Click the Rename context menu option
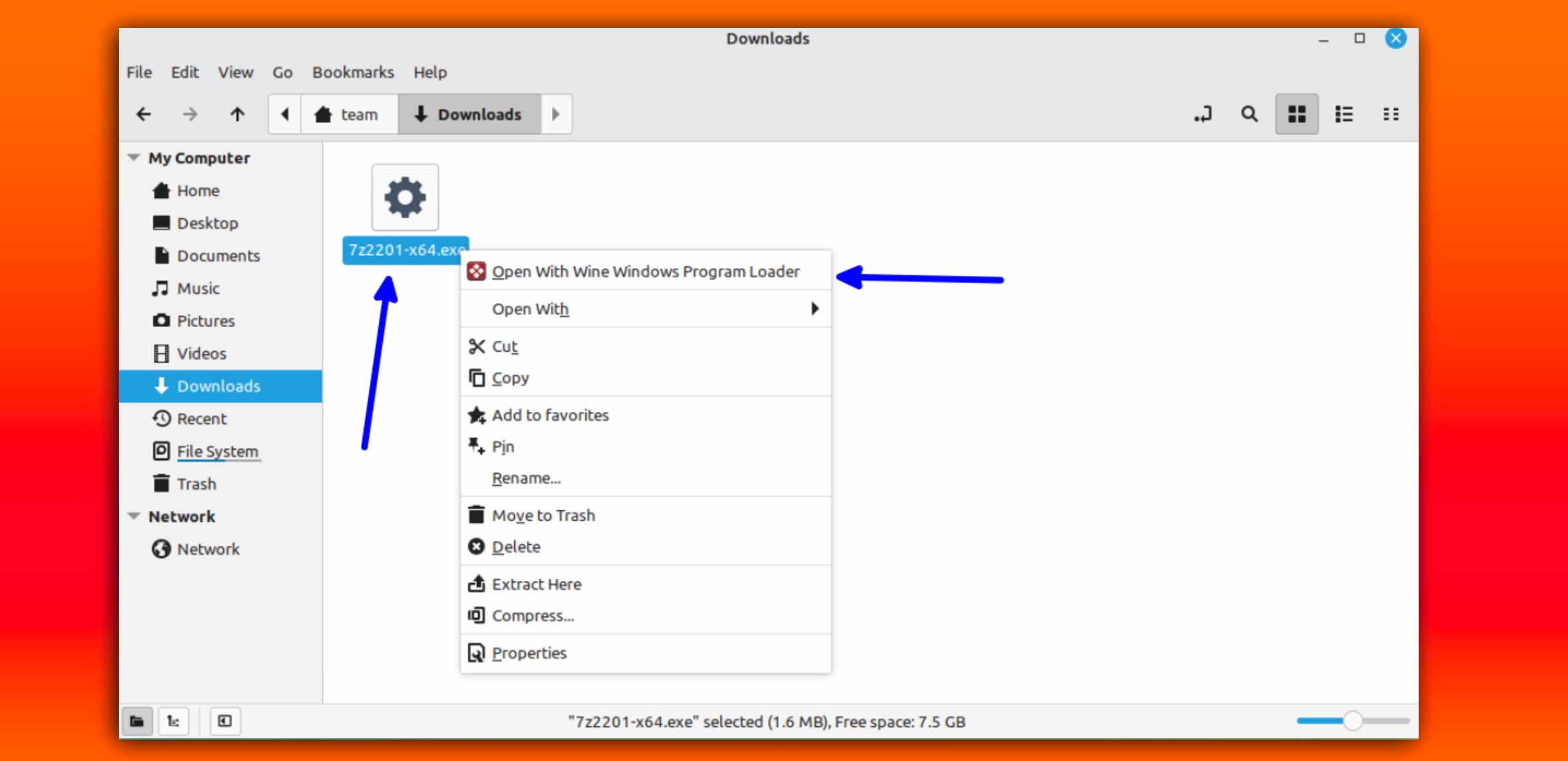 (x=527, y=477)
